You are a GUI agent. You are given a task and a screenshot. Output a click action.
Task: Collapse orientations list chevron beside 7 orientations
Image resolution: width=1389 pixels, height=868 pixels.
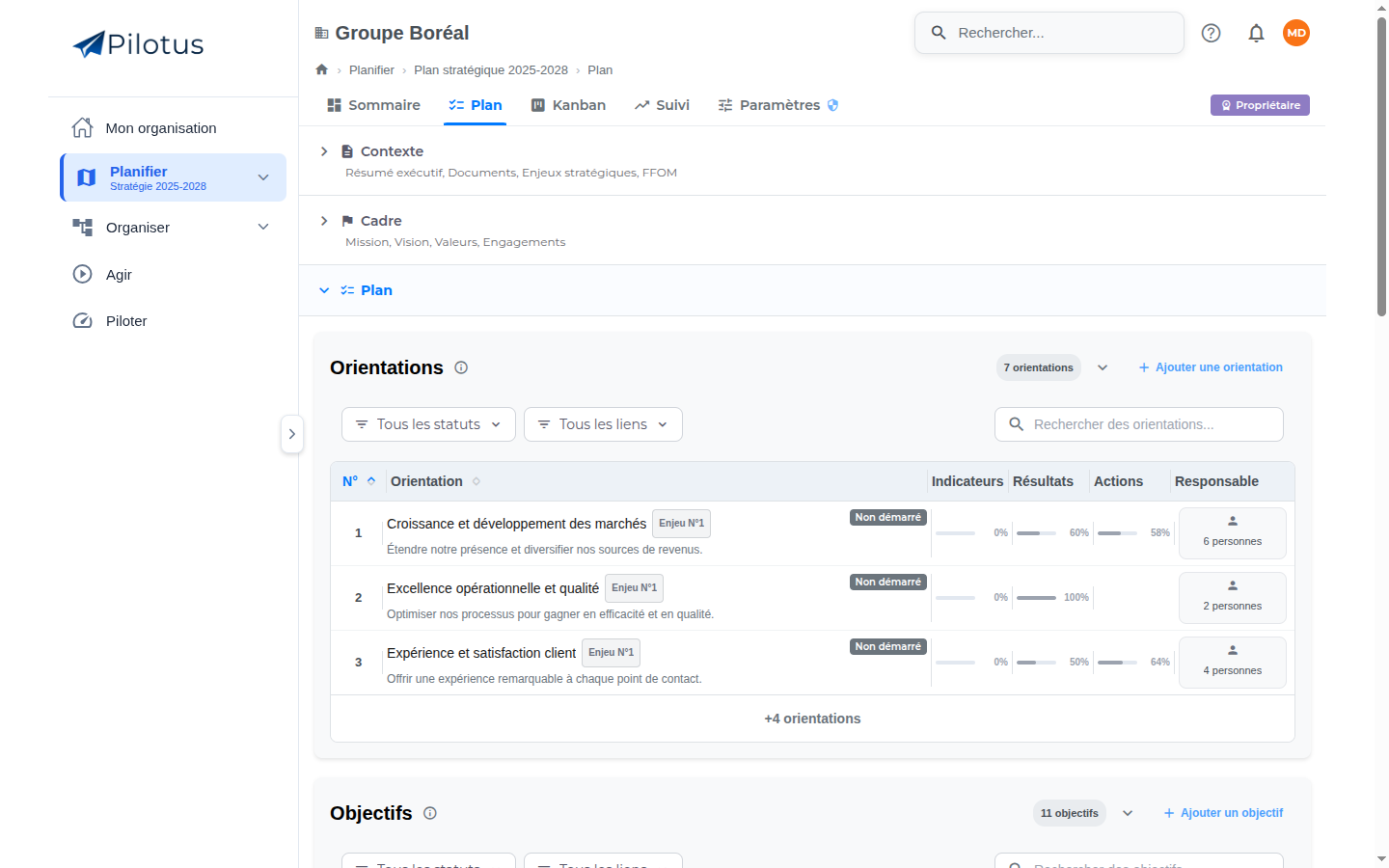point(1103,367)
